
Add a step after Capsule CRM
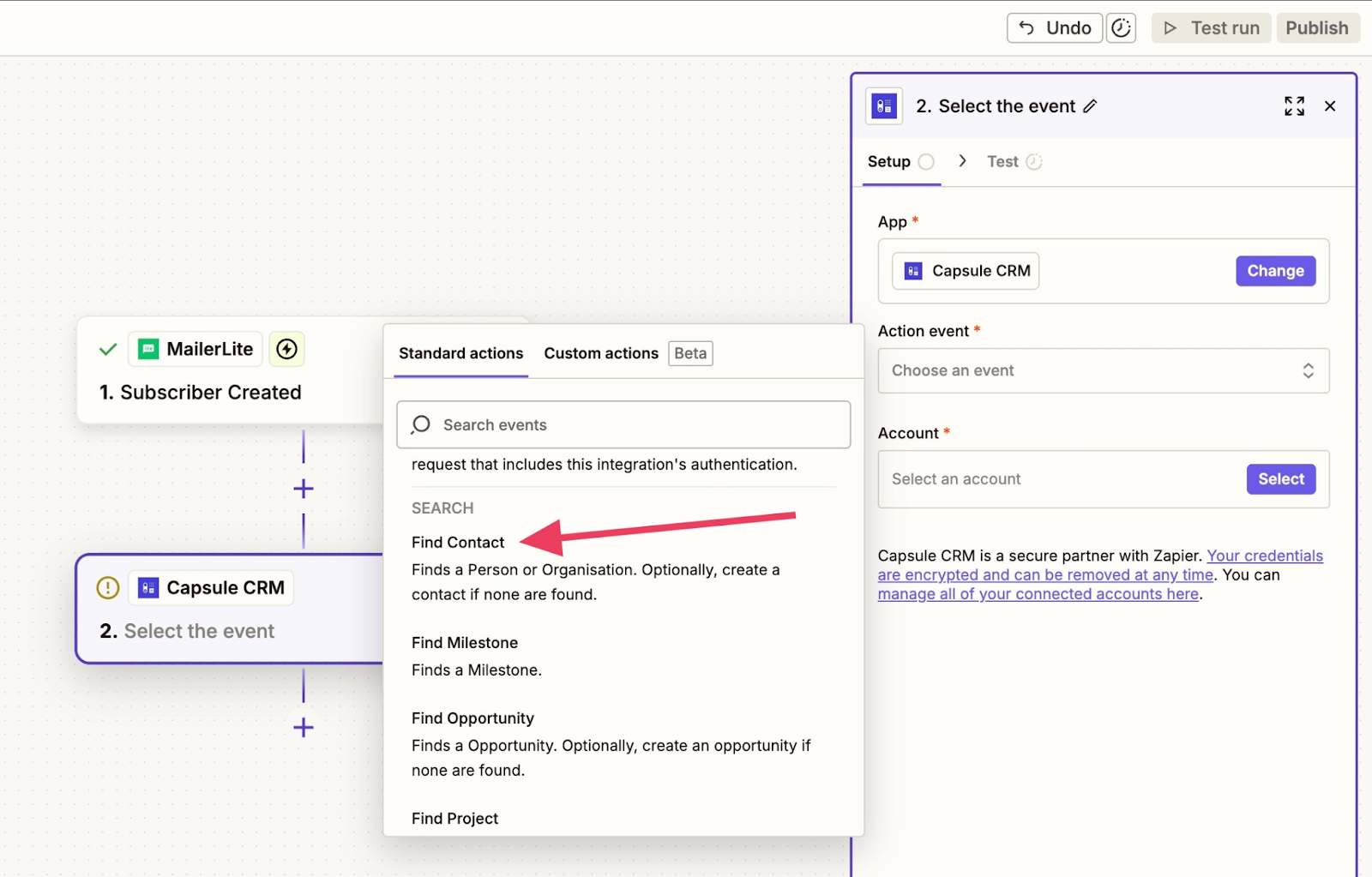pyautogui.click(x=304, y=728)
